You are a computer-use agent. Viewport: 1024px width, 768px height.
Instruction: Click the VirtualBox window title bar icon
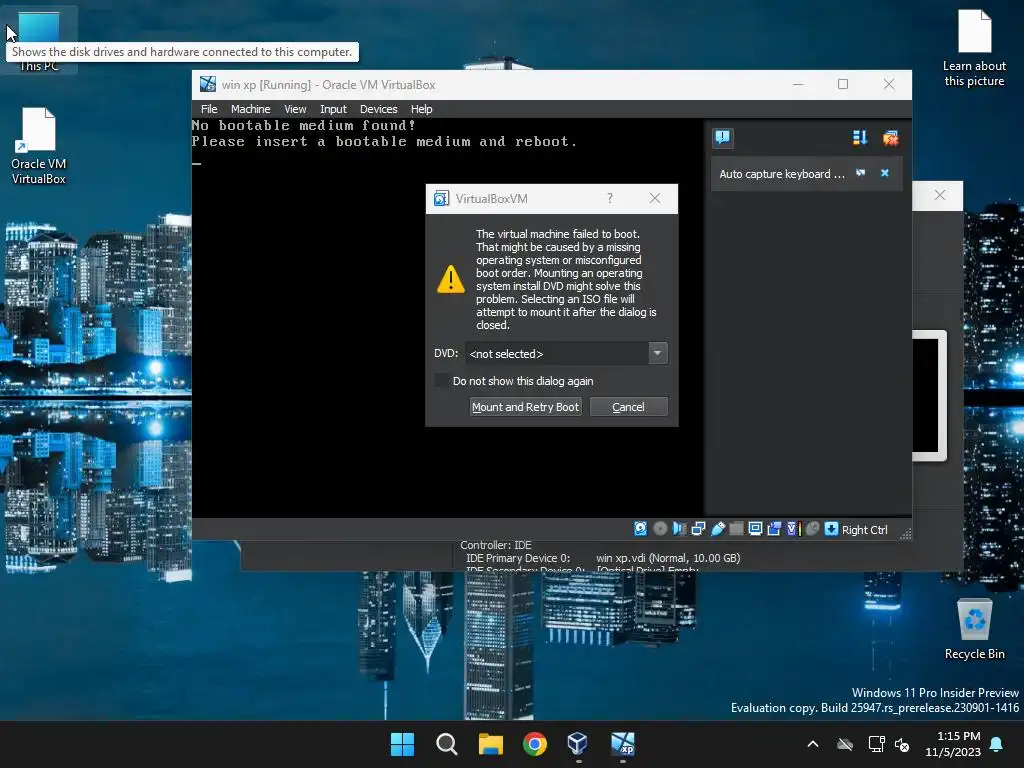coord(208,84)
